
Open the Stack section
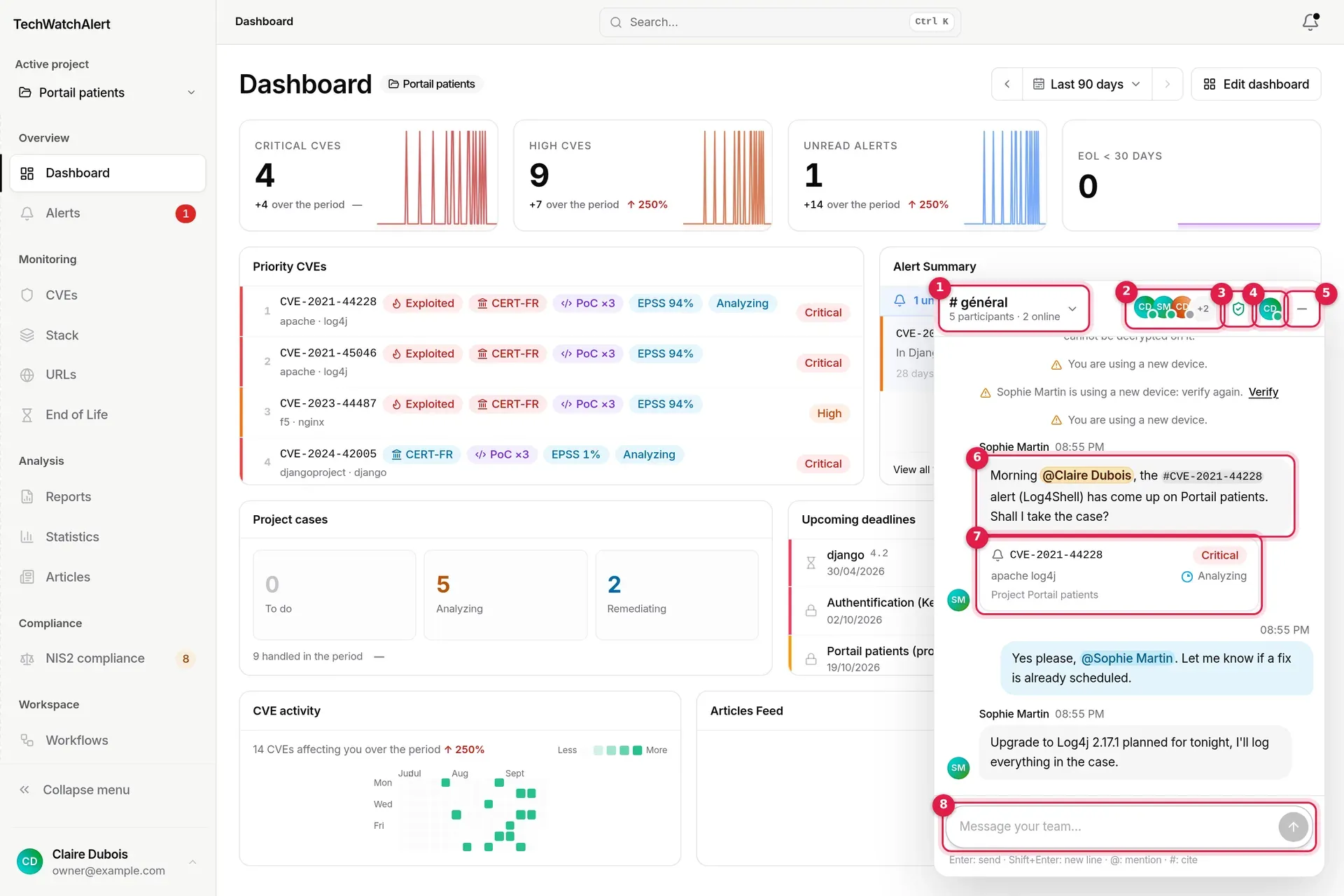[x=108, y=335]
